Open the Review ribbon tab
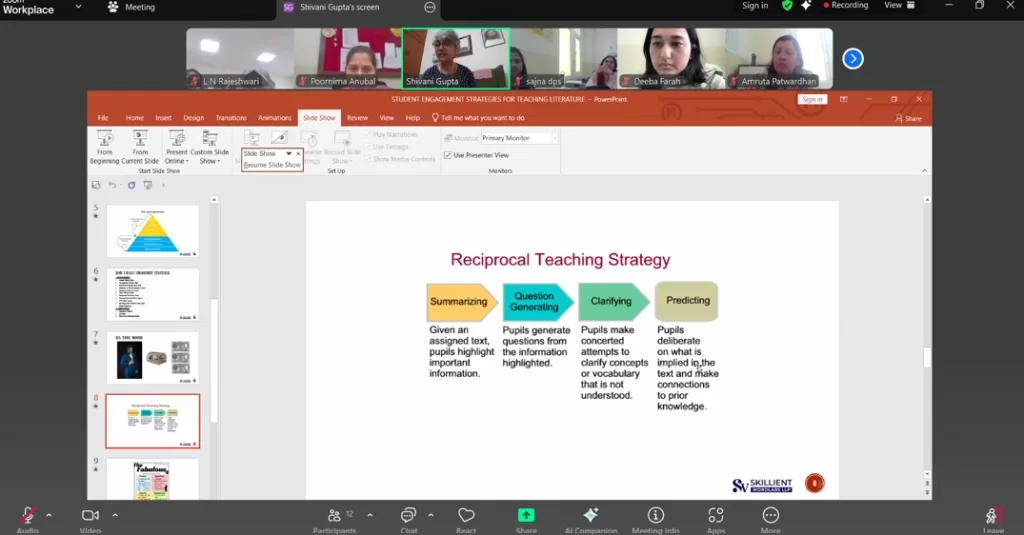Image resolution: width=1024 pixels, height=535 pixels. pyautogui.click(x=357, y=118)
